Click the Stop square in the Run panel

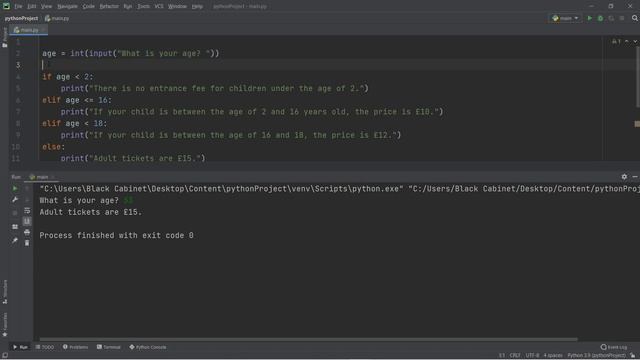tap(15, 213)
